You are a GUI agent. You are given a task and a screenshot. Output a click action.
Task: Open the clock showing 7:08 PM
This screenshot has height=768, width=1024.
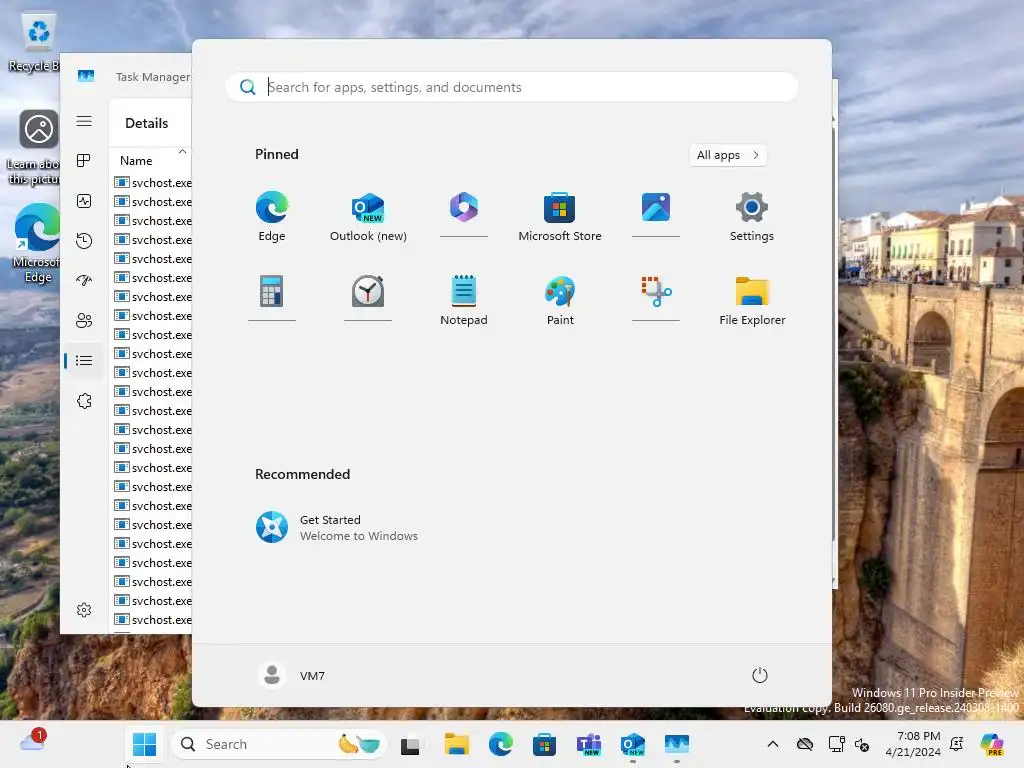pos(913,744)
